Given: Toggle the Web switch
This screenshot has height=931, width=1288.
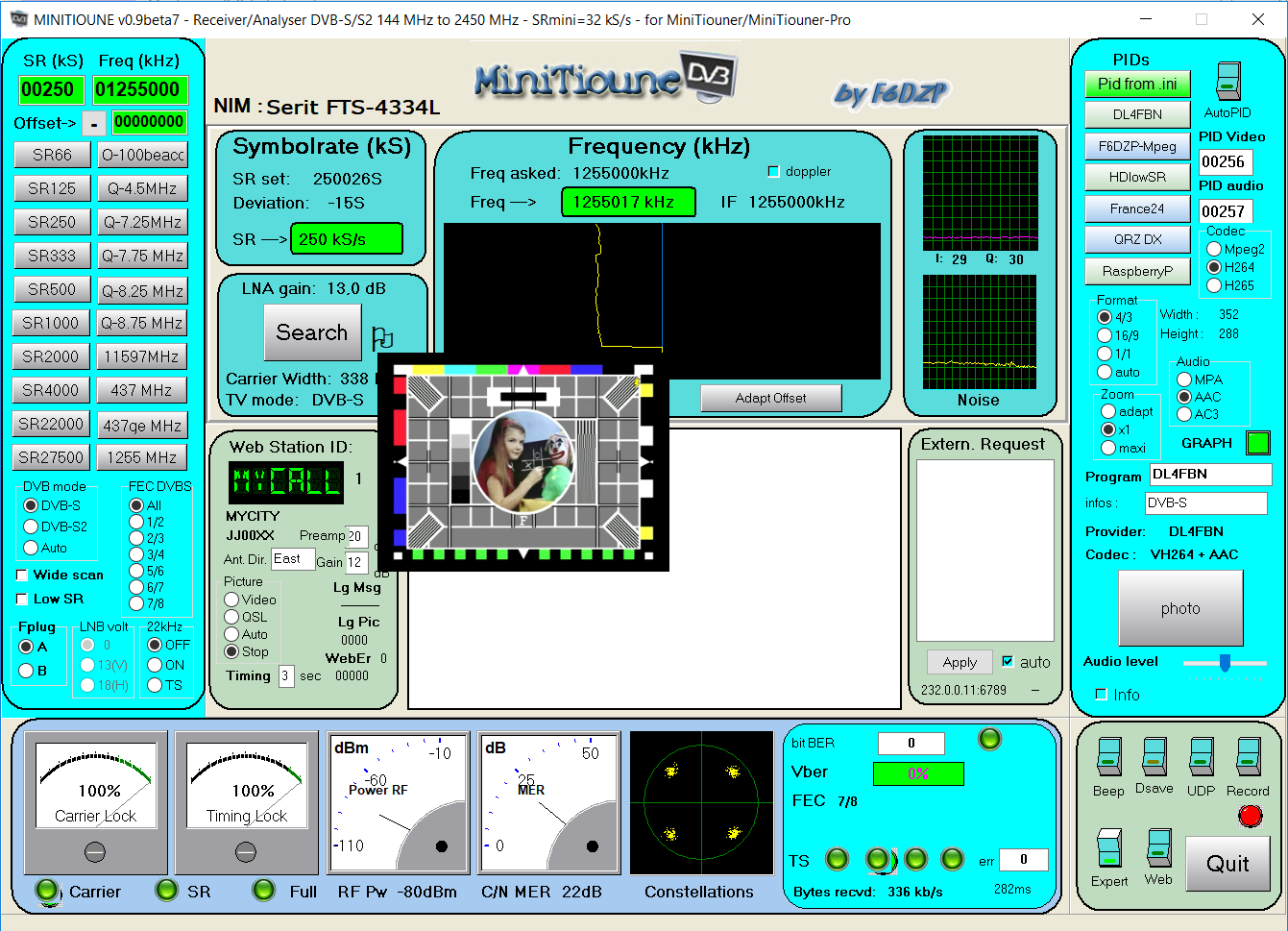Looking at the screenshot, I should pyautogui.click(x=1158, y=847).
